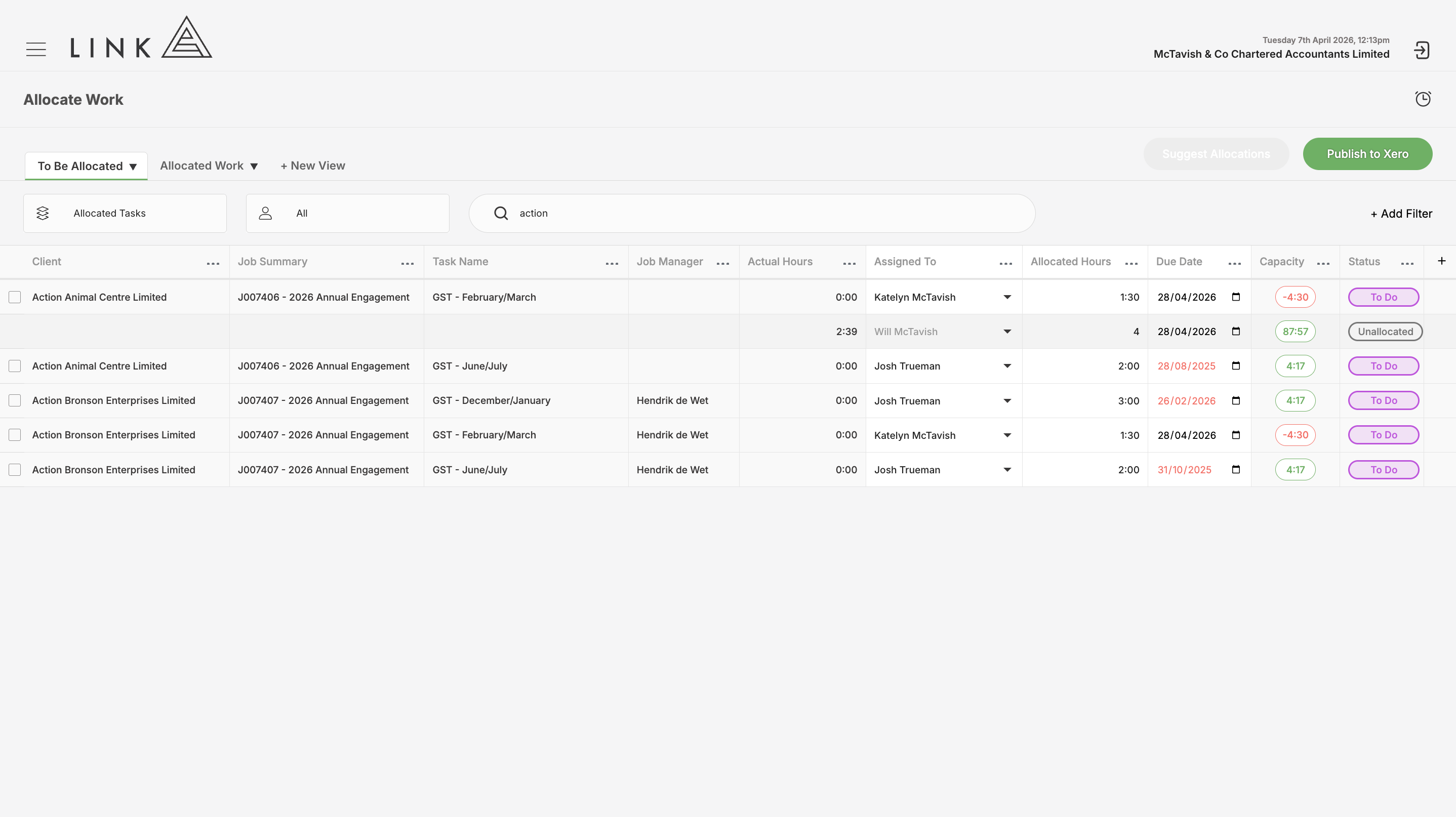
Task: Open the timer clock icon
Action: coord(1423,99)
